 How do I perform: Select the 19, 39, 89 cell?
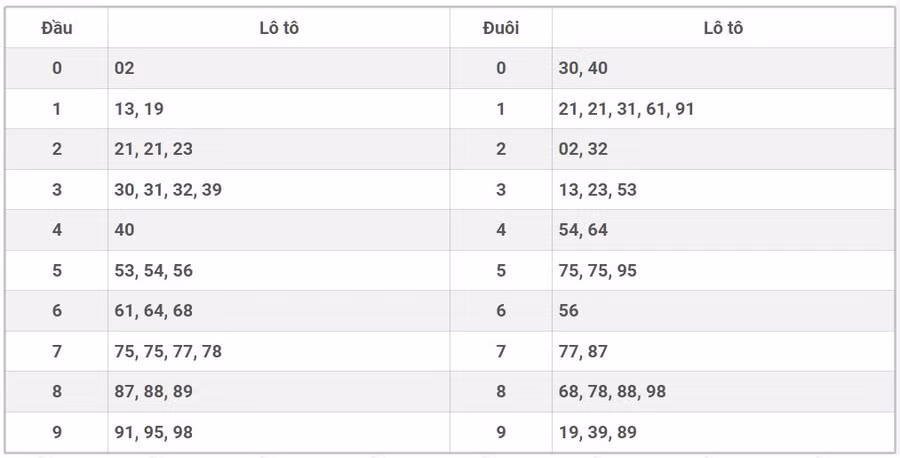pos(597,433)
